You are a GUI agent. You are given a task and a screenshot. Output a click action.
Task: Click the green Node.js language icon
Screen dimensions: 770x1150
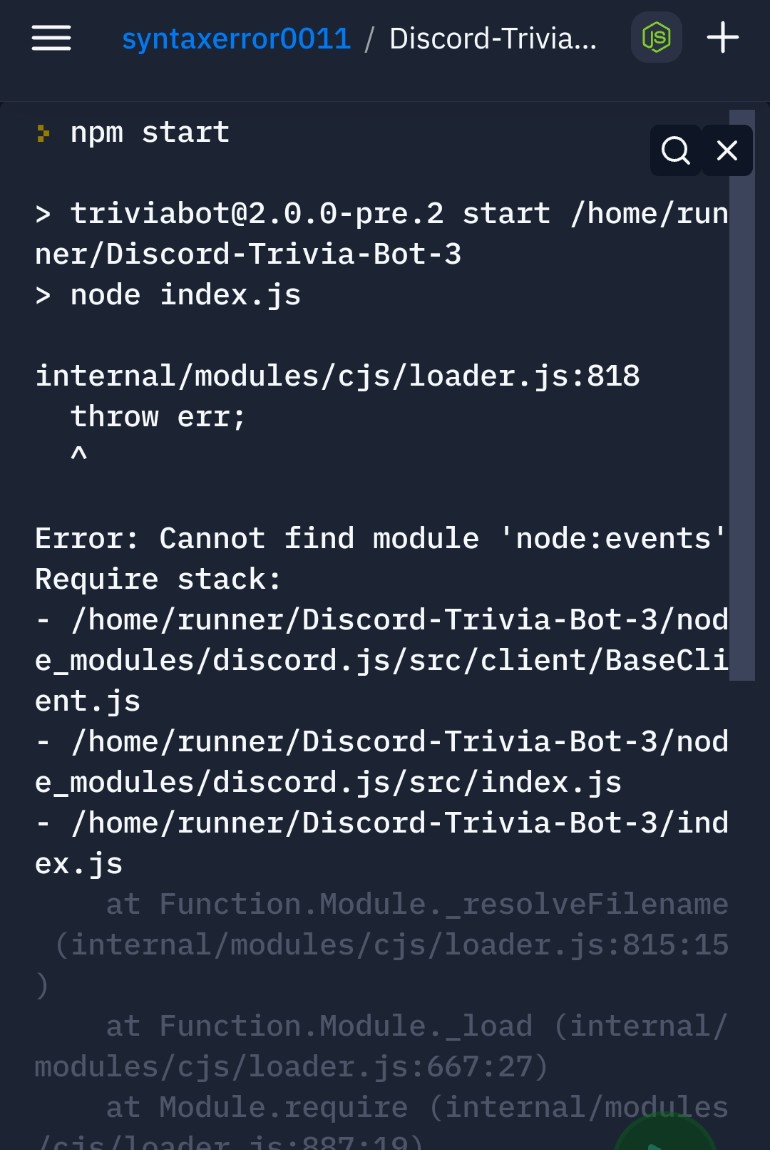pos(656,37)
